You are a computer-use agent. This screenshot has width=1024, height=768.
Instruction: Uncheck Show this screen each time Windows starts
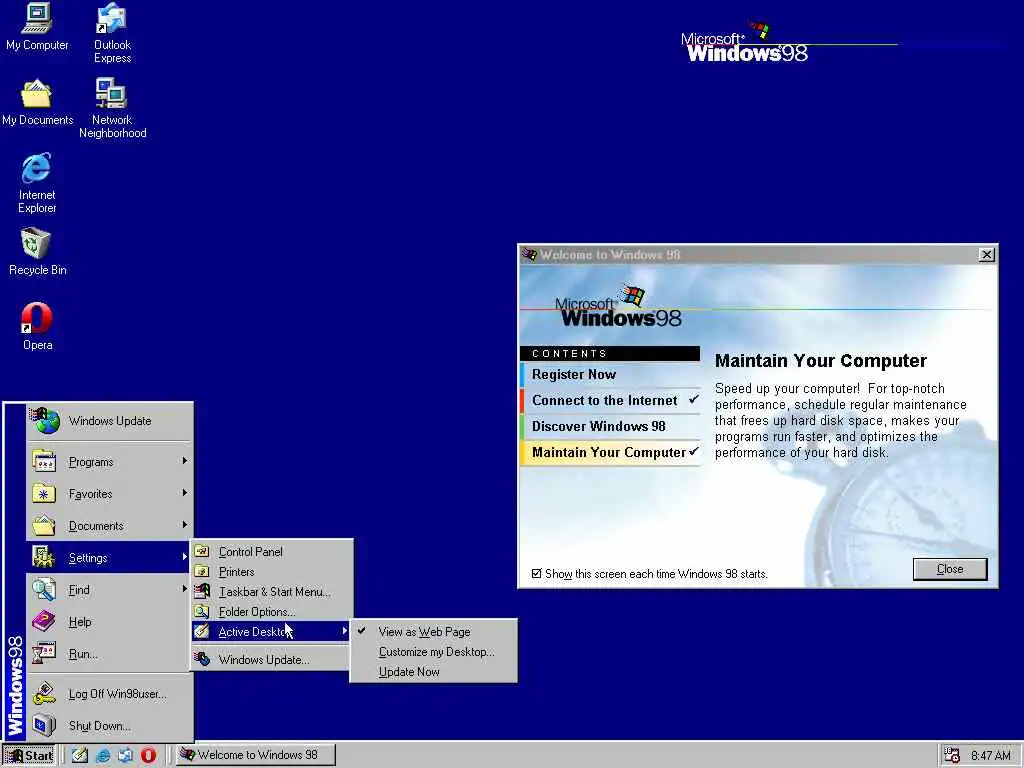[x=537, y=573]
